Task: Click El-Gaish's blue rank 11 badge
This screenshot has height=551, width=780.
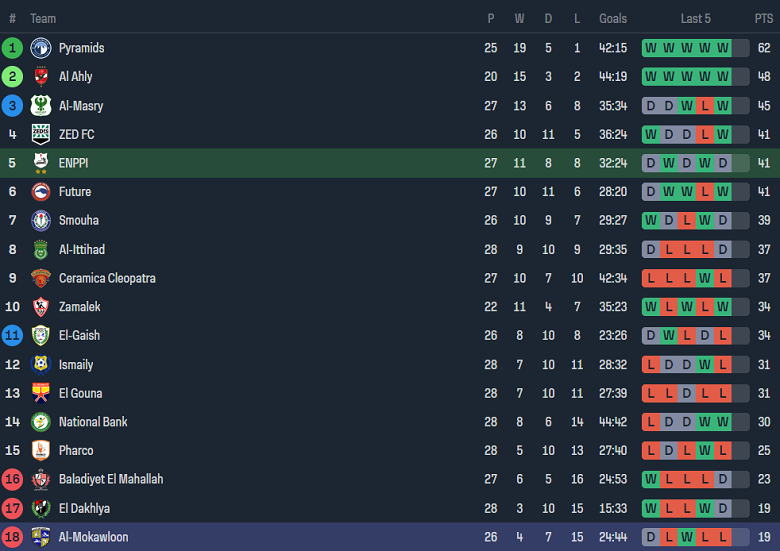Action: tap(12, 335)
